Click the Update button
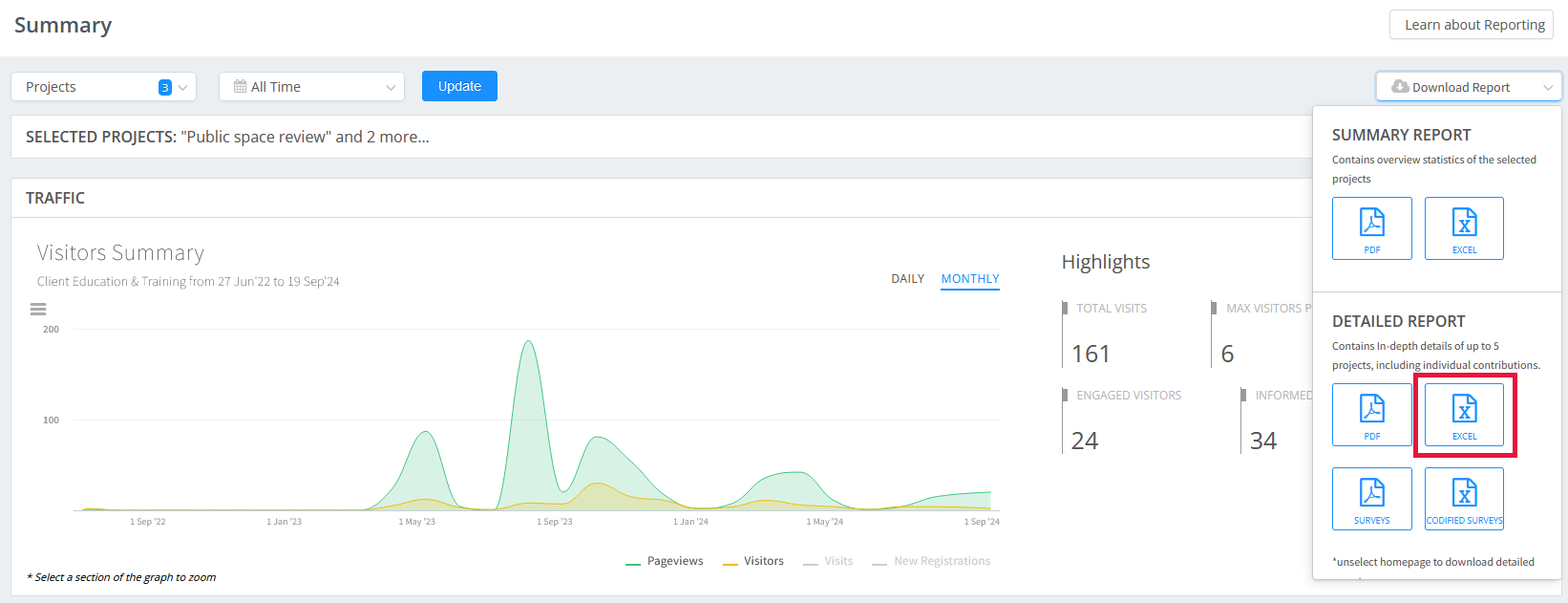 coord(459,86)
